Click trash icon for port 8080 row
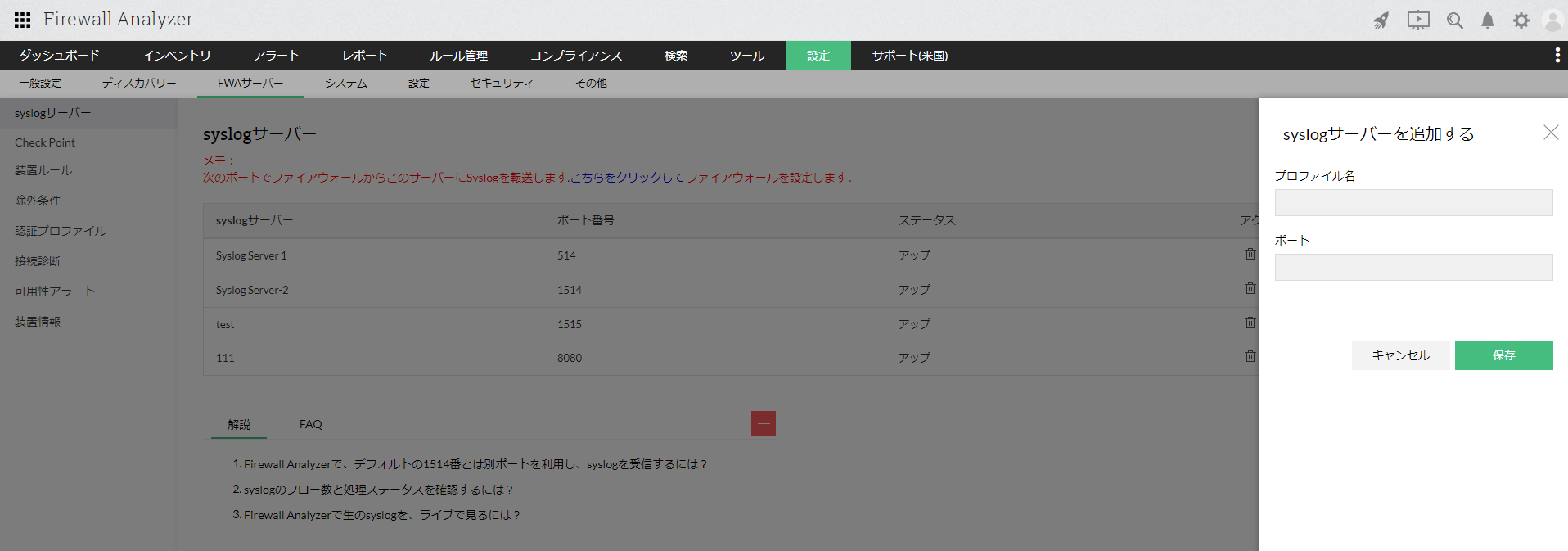Screen dimensions: 1568x551 (x=1250, y=357)
